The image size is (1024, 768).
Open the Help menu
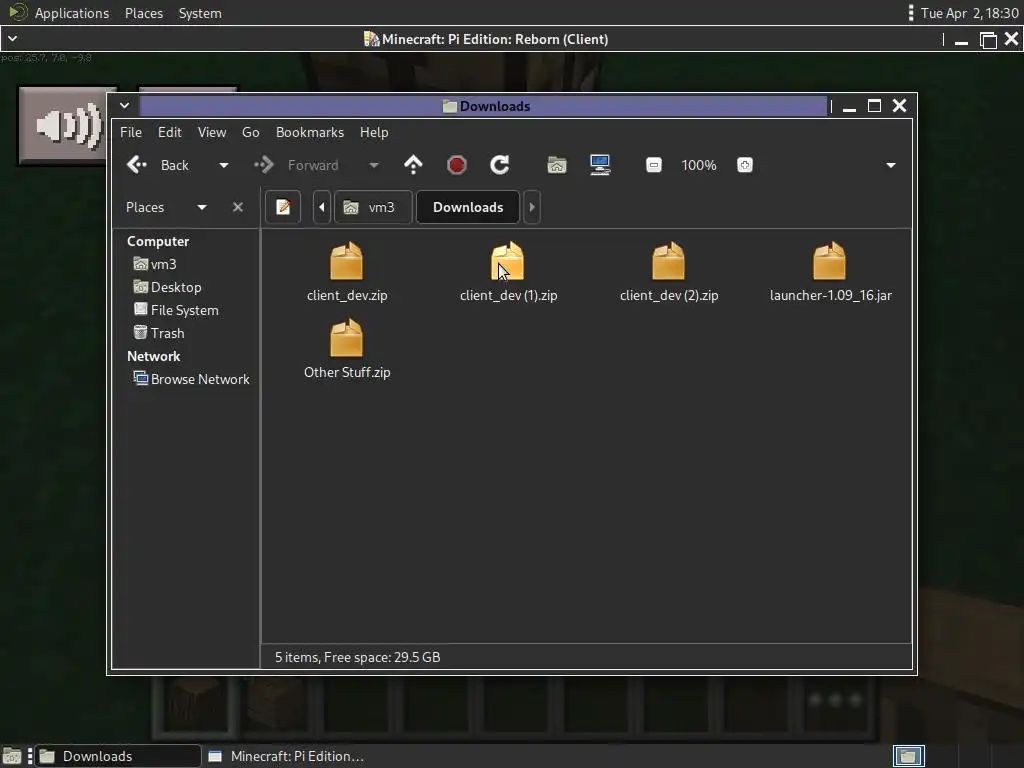(x=374, y=132)
